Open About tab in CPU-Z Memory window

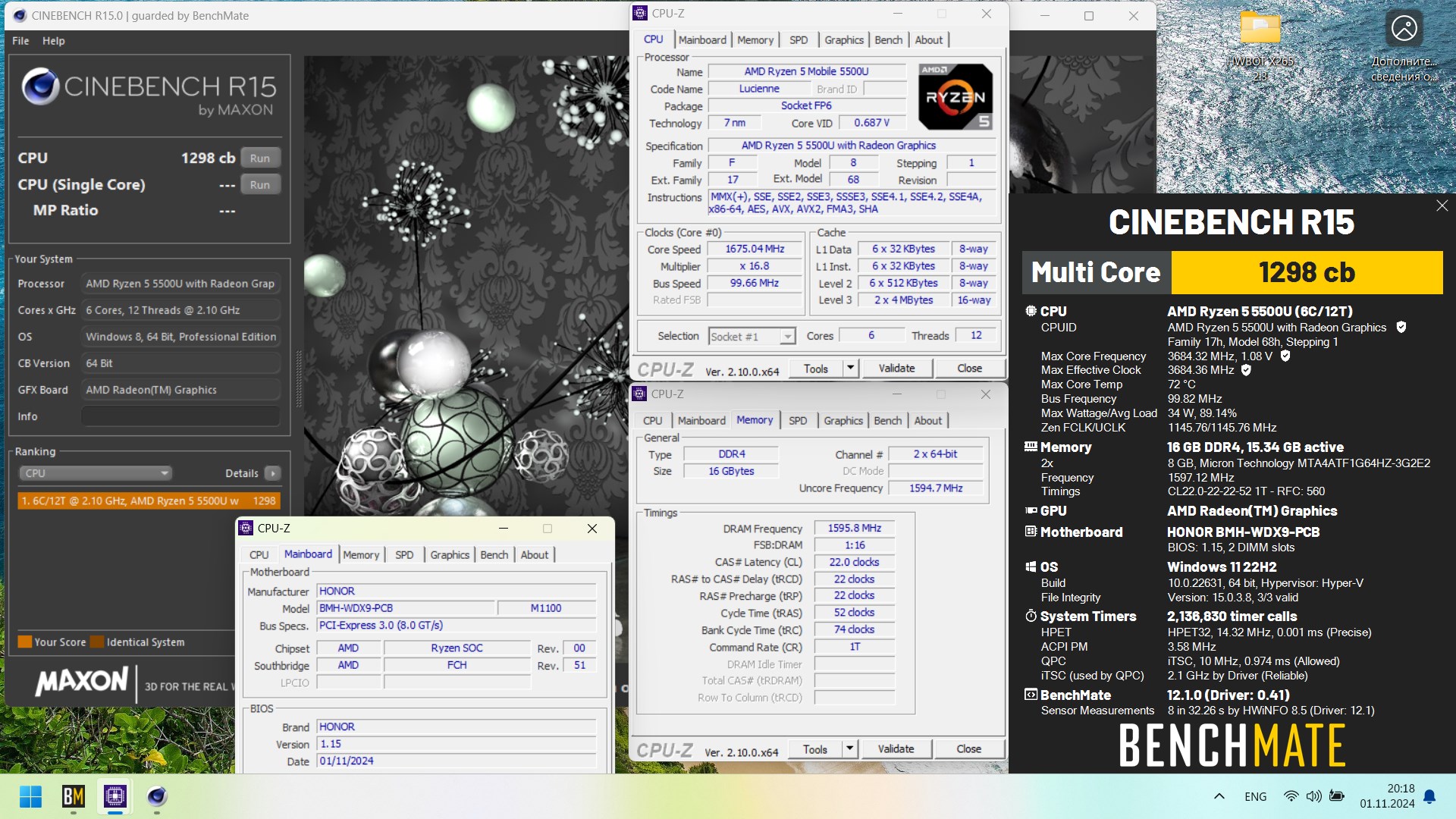[928, 420]
